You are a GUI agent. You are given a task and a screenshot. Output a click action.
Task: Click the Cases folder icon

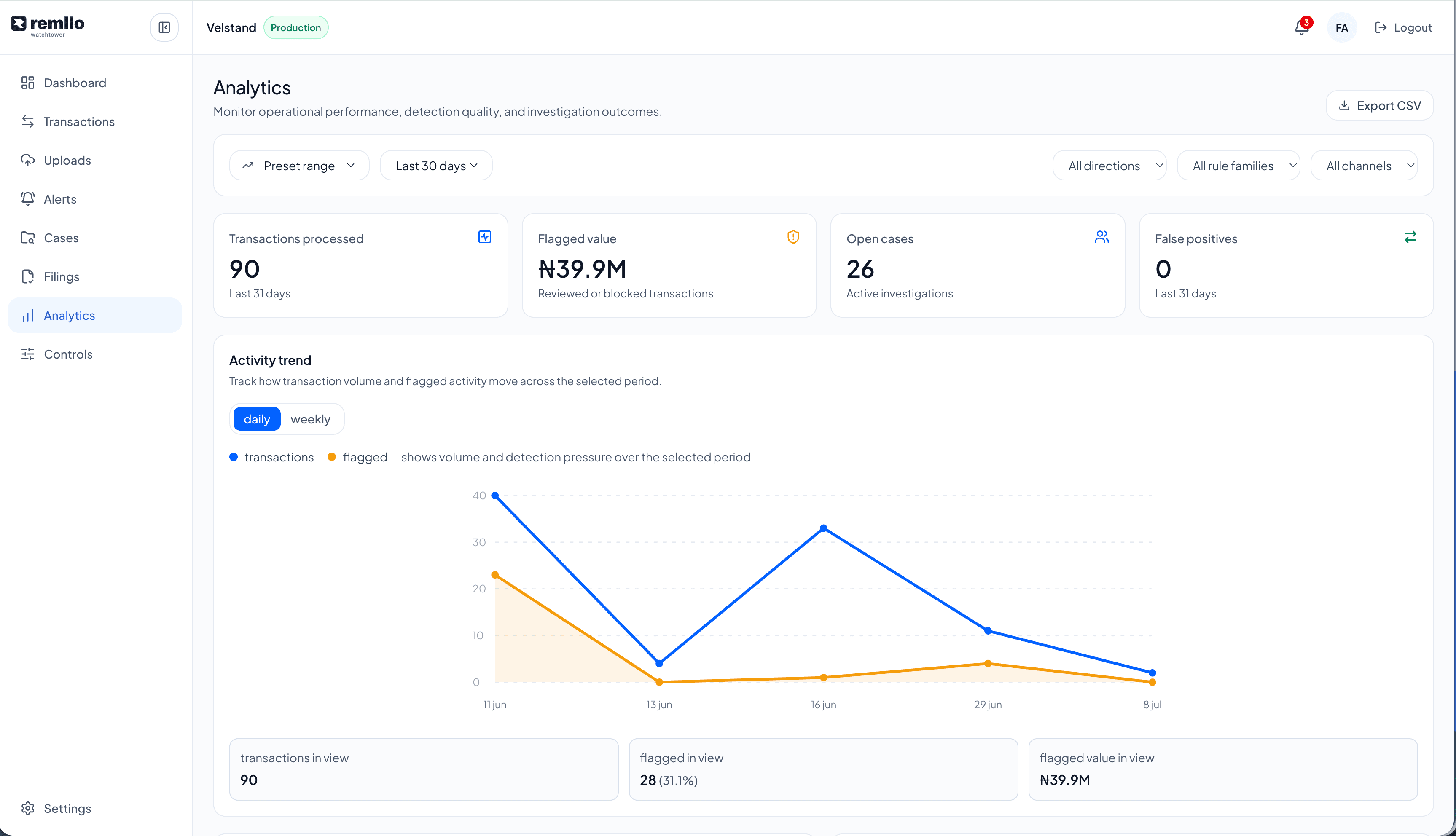coord(27,238)
